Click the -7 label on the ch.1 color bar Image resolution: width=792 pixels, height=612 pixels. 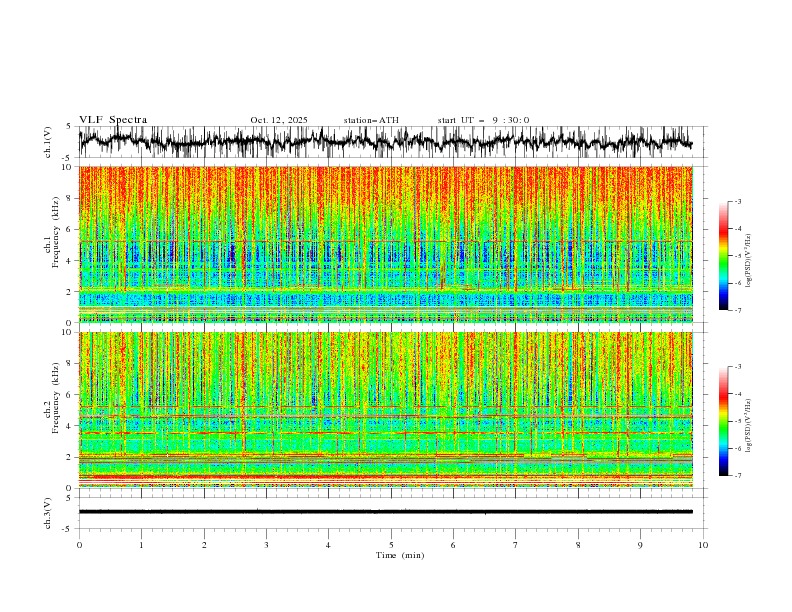pyautogui.click(x=738, y=310)
